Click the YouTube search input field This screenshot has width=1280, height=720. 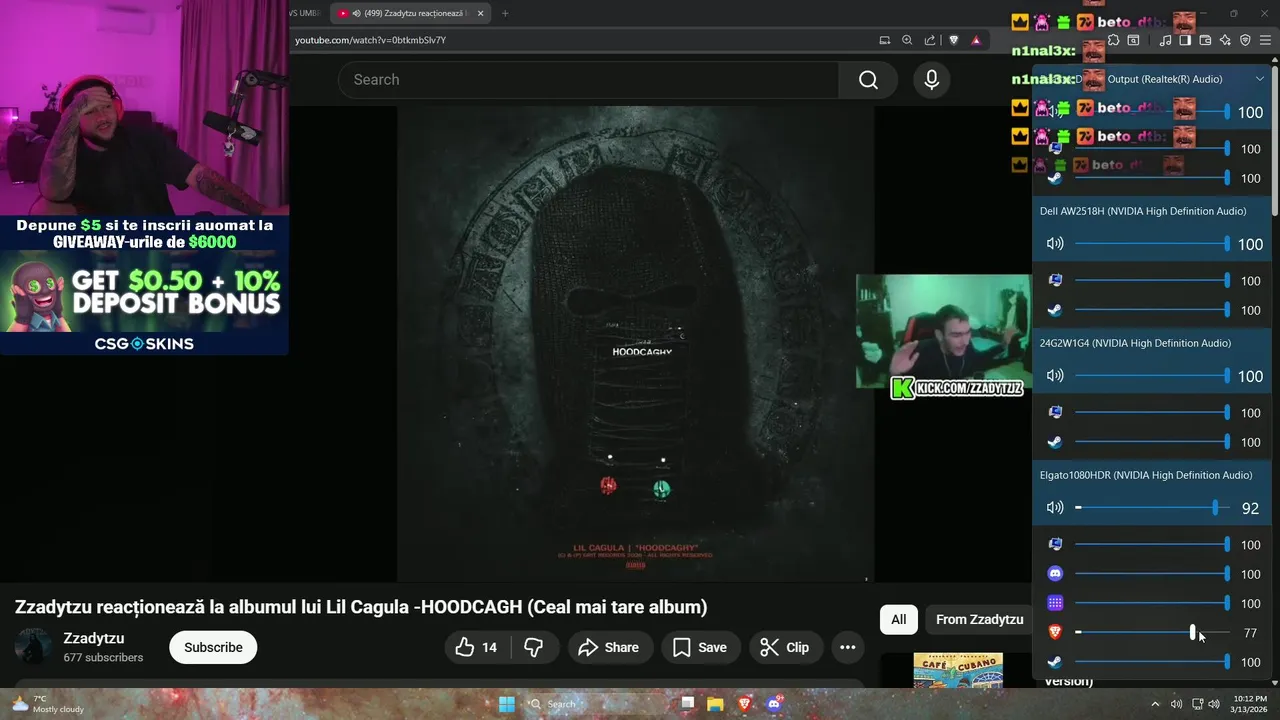click(588, 80)
